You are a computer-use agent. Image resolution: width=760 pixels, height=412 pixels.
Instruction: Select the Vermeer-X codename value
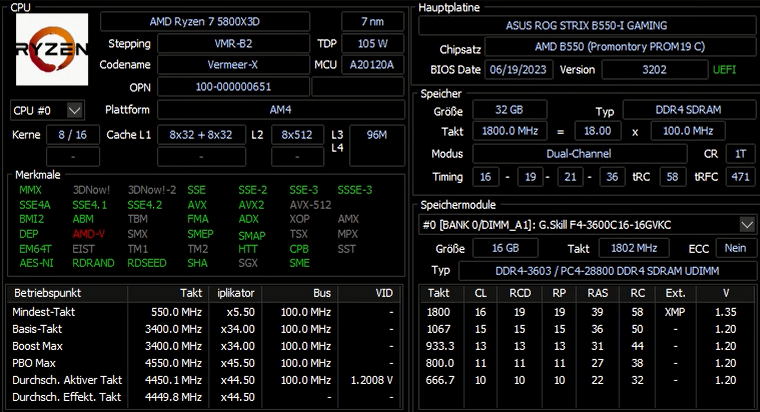233,64
